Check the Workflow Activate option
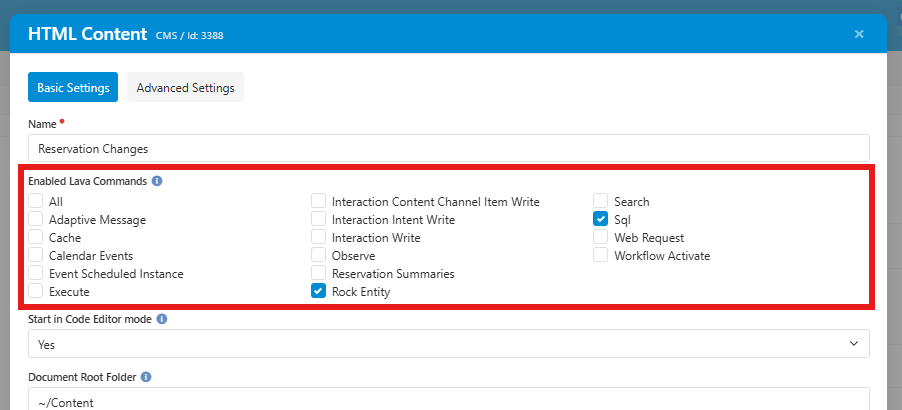 600,255
